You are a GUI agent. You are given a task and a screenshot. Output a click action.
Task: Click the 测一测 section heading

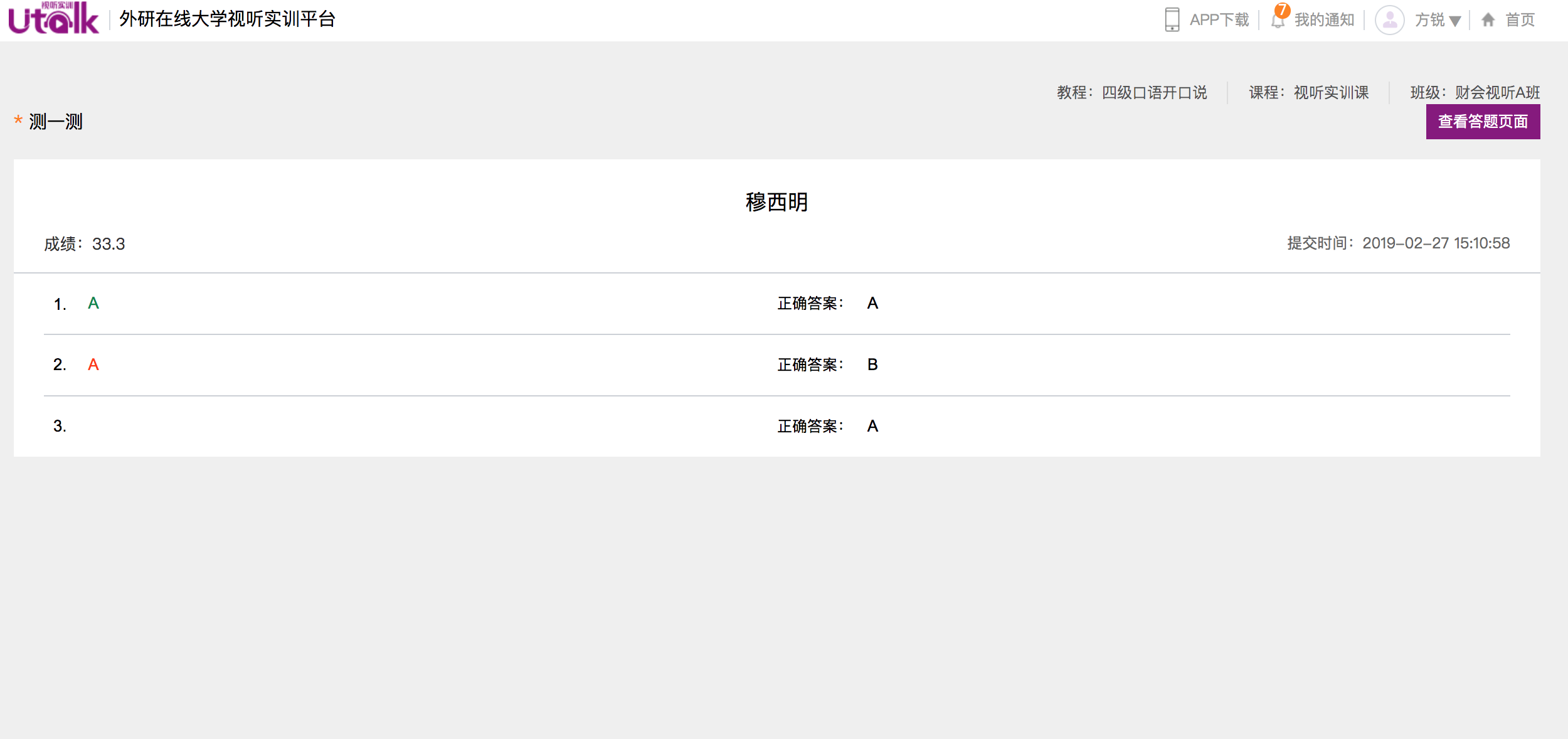pyautogui.click(x=56, y=122)
